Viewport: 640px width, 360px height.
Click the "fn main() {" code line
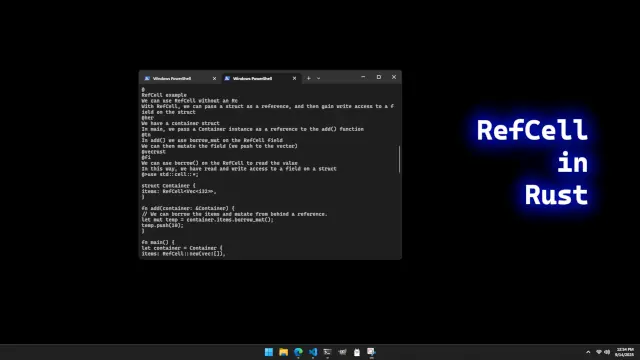click(158, 242)
